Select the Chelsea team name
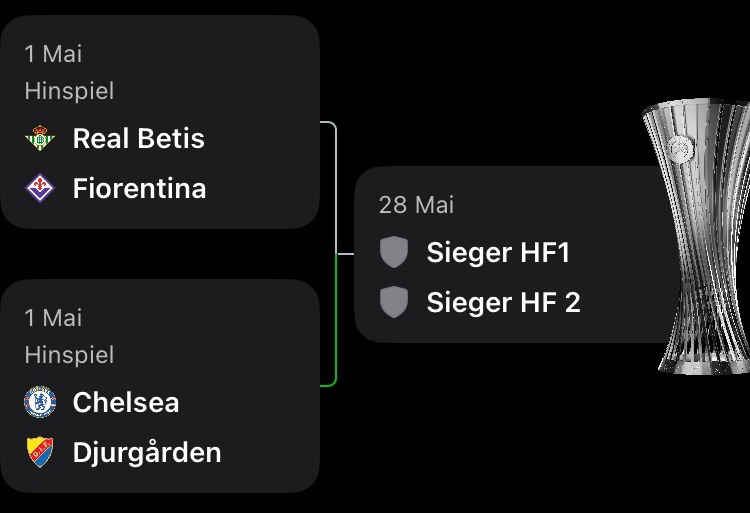This screenshot has height=513, width=750. 126,402
